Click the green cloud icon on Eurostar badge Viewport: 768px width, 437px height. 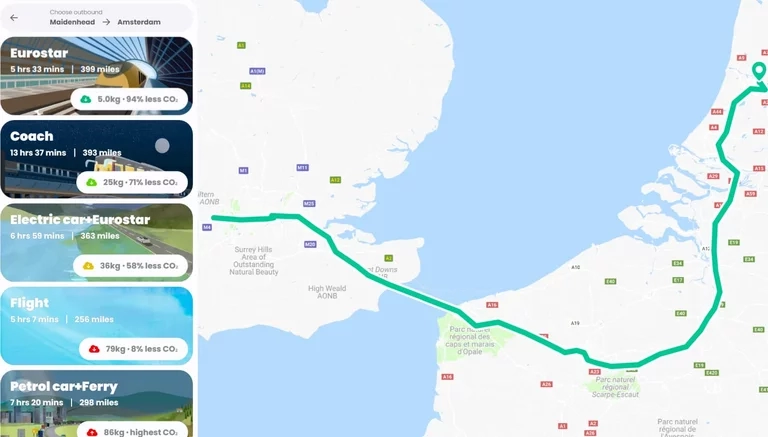86,99
